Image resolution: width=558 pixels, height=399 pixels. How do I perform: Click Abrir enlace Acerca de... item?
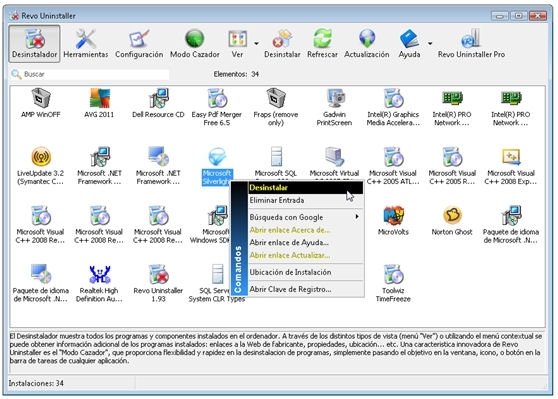click(306, 230)
